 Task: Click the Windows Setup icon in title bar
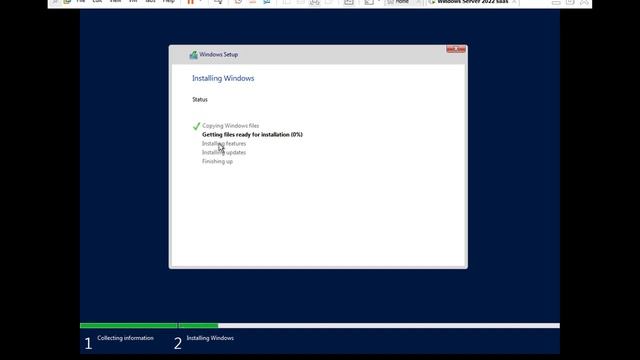pyautogui.click(x=193, y=55)
